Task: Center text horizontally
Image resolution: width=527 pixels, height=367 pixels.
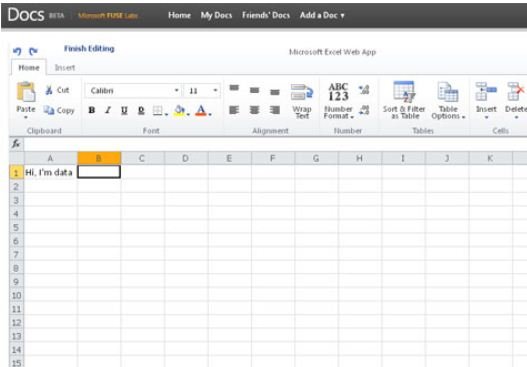Action: tap(254, 110)
